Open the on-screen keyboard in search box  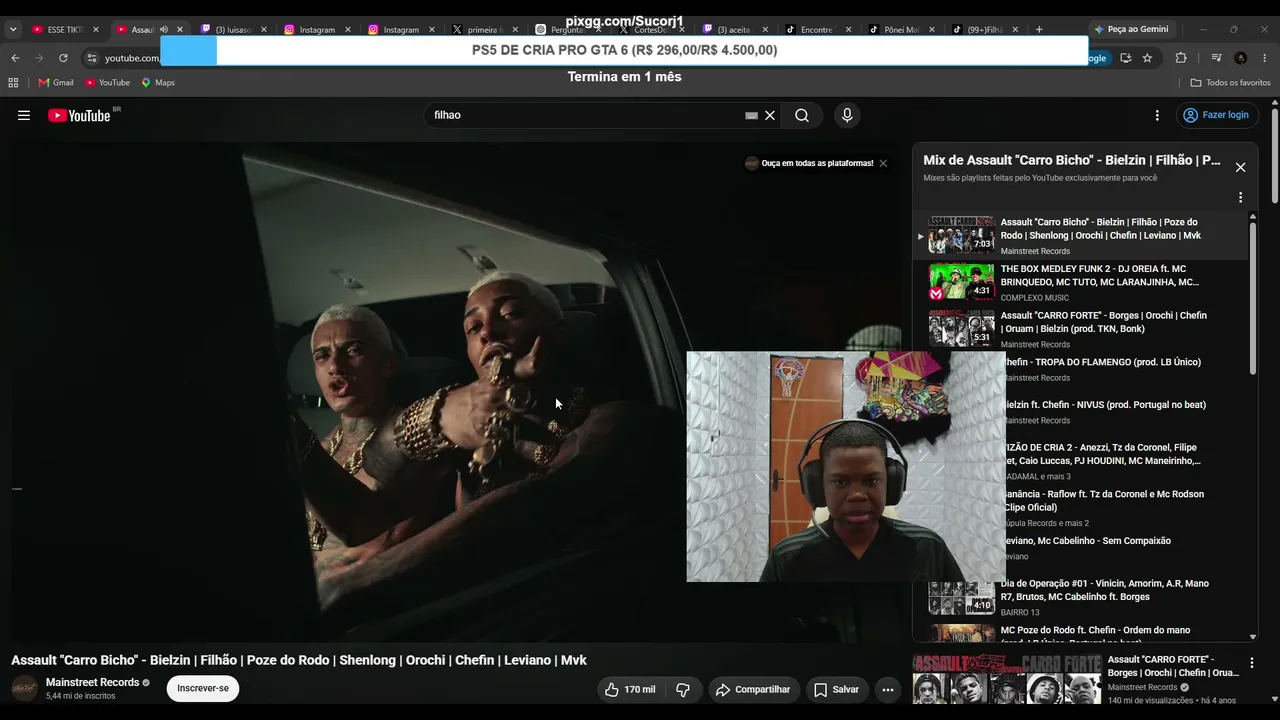pos(751,116)
